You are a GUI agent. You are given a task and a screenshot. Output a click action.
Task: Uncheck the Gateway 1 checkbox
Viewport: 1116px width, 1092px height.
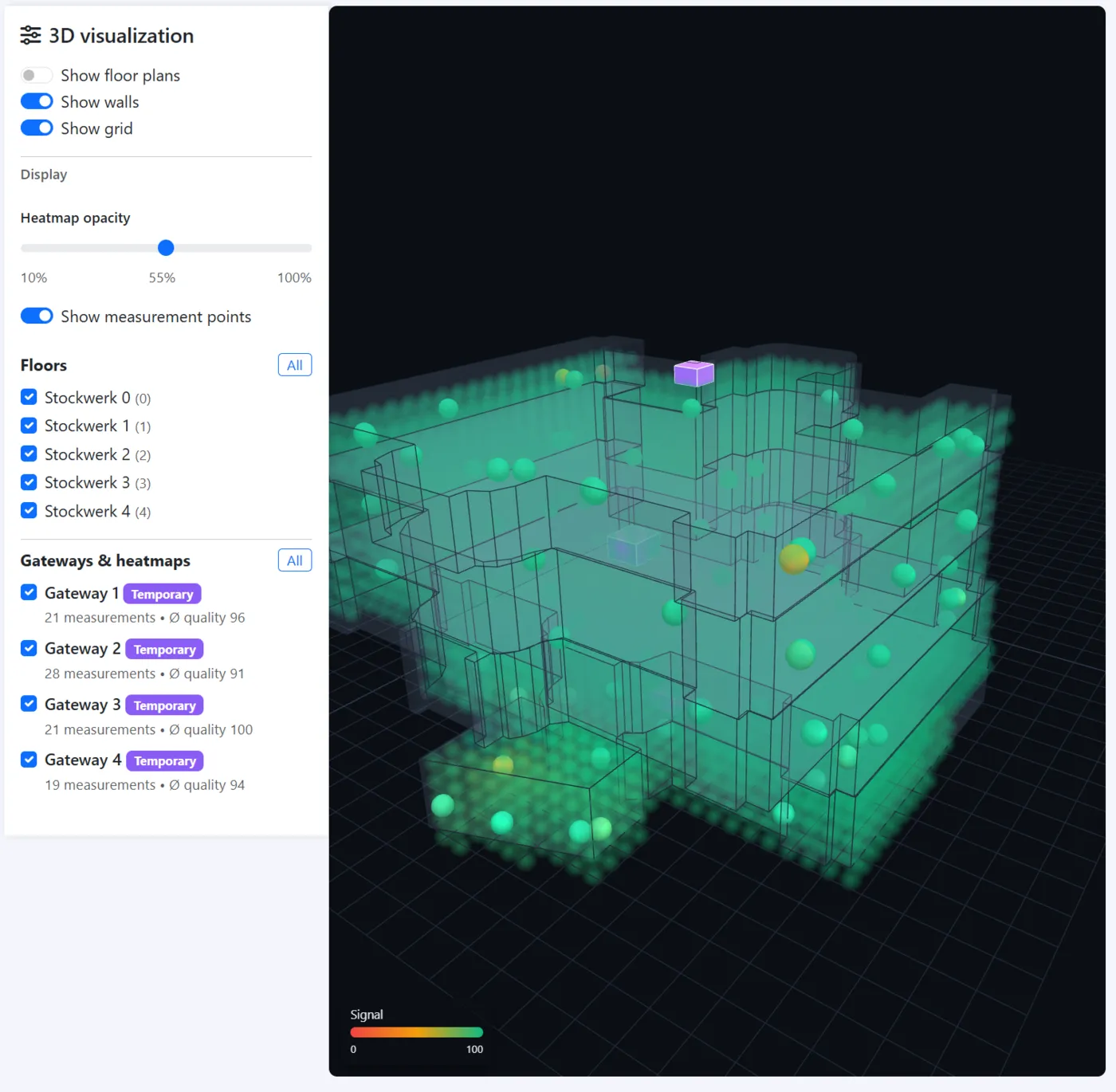coord(29,592)
